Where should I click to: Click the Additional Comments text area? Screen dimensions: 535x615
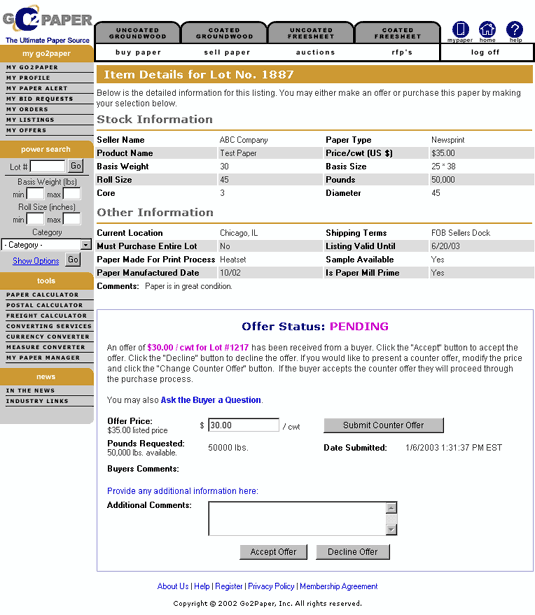coord(303,519)
